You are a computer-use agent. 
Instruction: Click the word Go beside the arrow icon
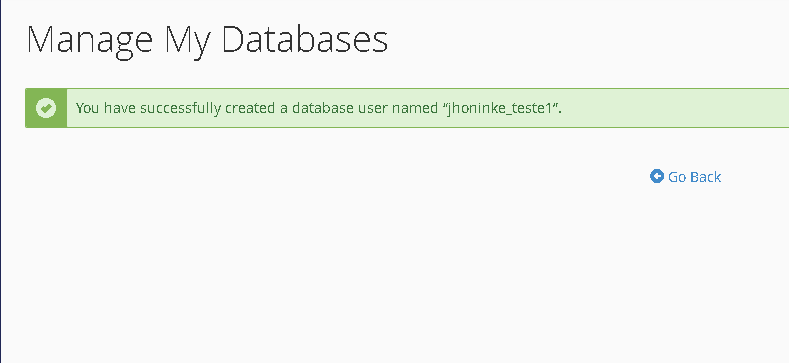point(677,177)
